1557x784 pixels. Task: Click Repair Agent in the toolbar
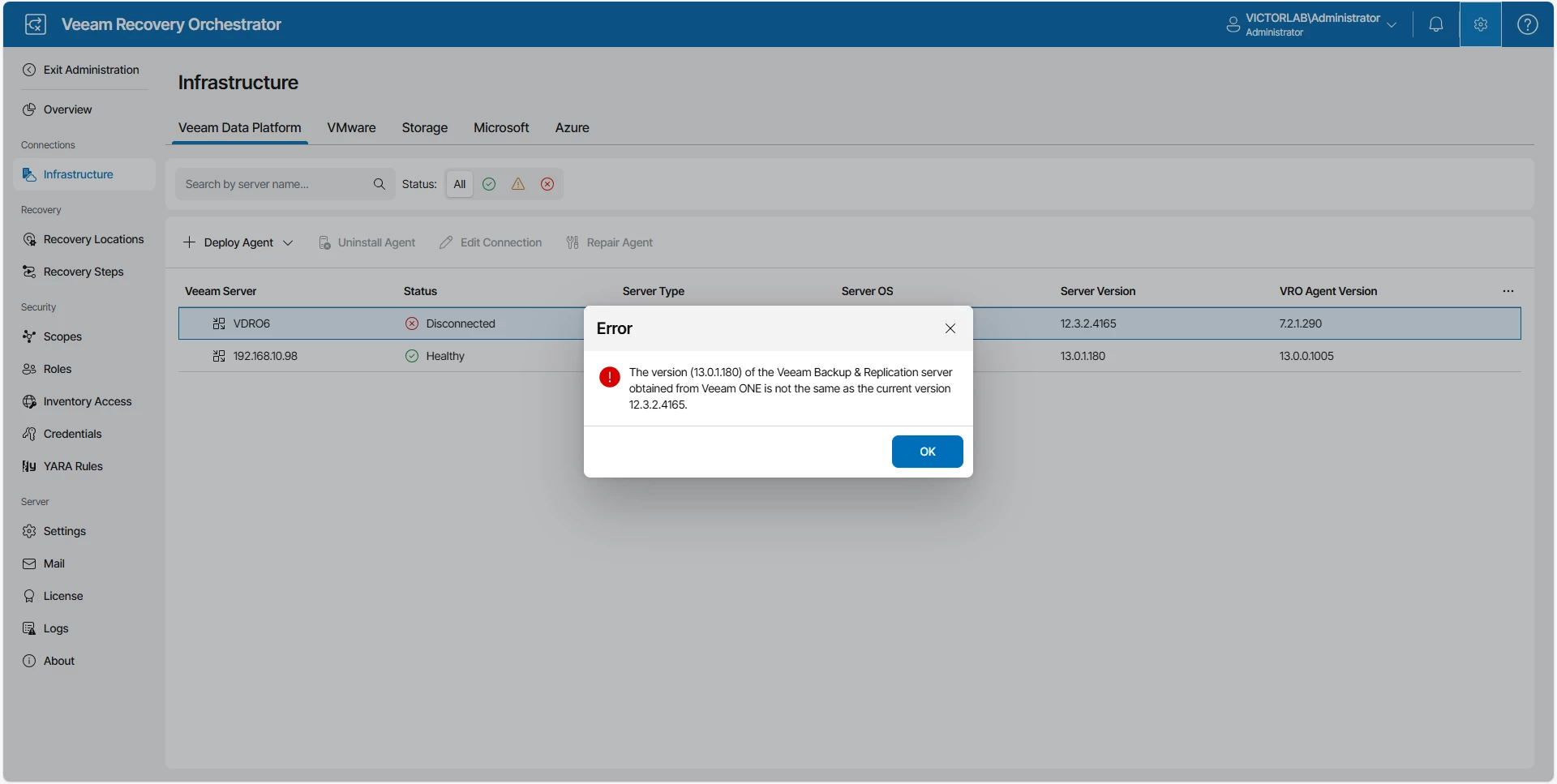609,242
